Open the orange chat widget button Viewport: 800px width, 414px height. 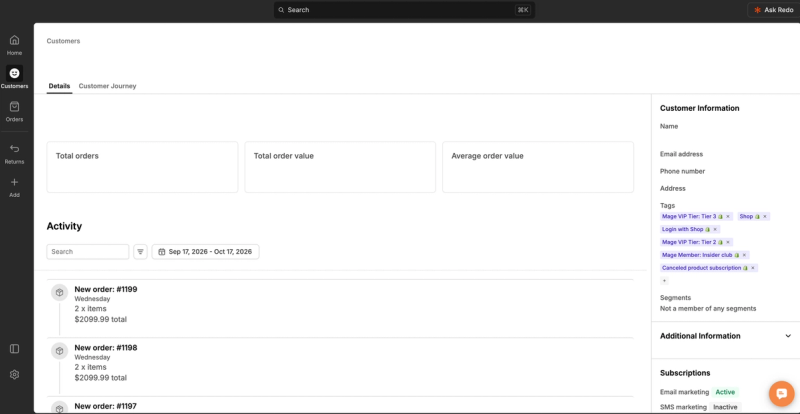click(x=782, y=394)
